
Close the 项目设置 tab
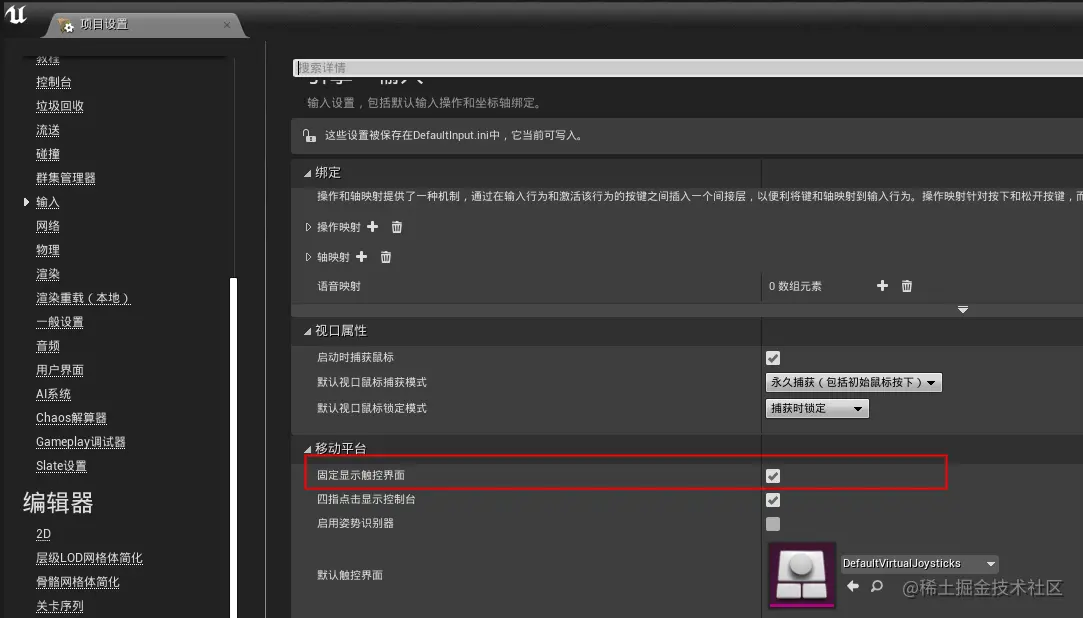pyautogui.click(x=227, y=25)
